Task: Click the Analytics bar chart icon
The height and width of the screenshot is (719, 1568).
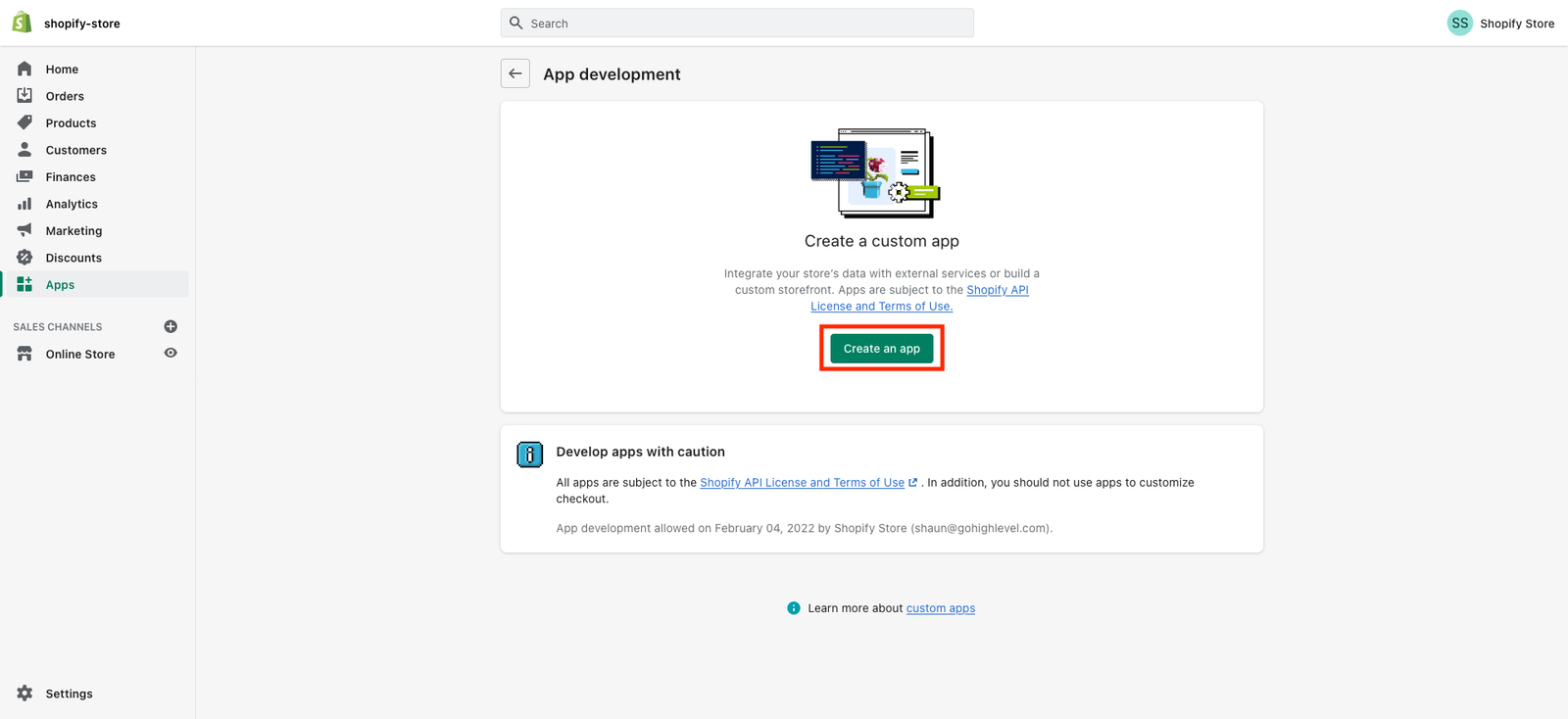Action: coord(24,204)
